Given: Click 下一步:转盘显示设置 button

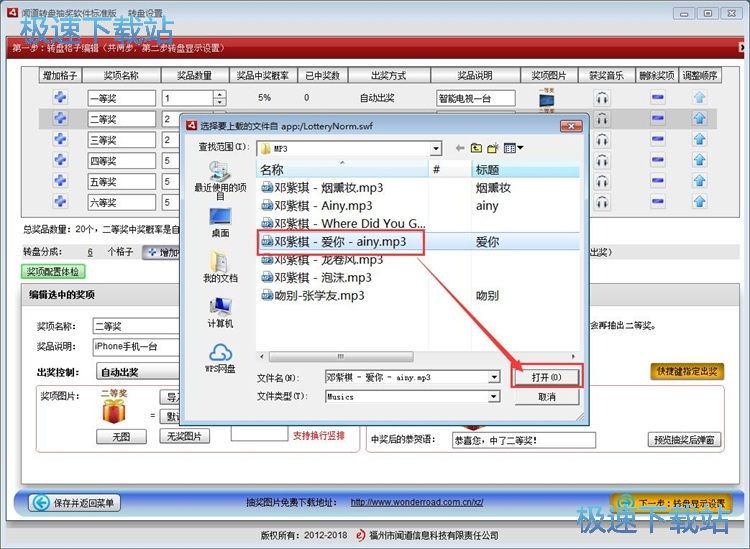Looking at the screenshot, I should coord(672,503).
